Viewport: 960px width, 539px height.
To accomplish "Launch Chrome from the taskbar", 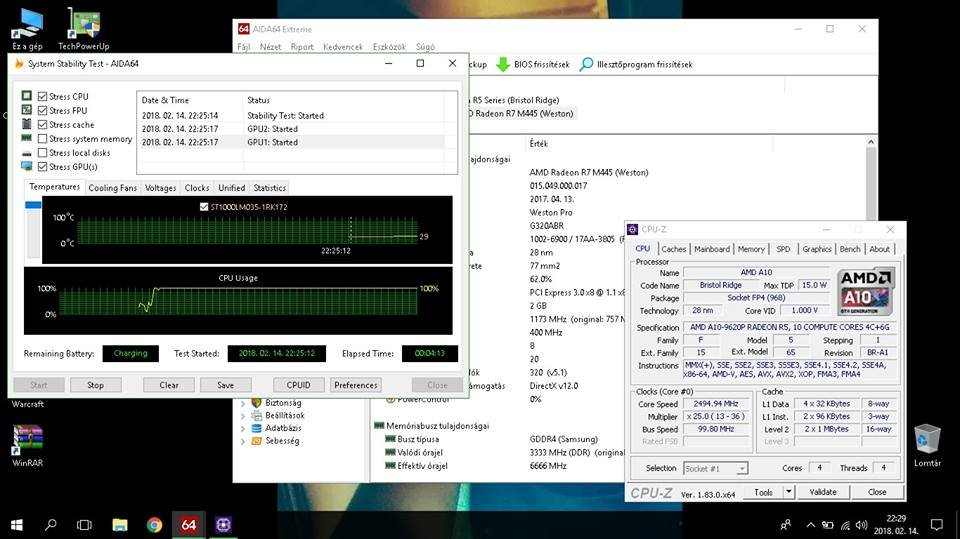I will point(154,525).
